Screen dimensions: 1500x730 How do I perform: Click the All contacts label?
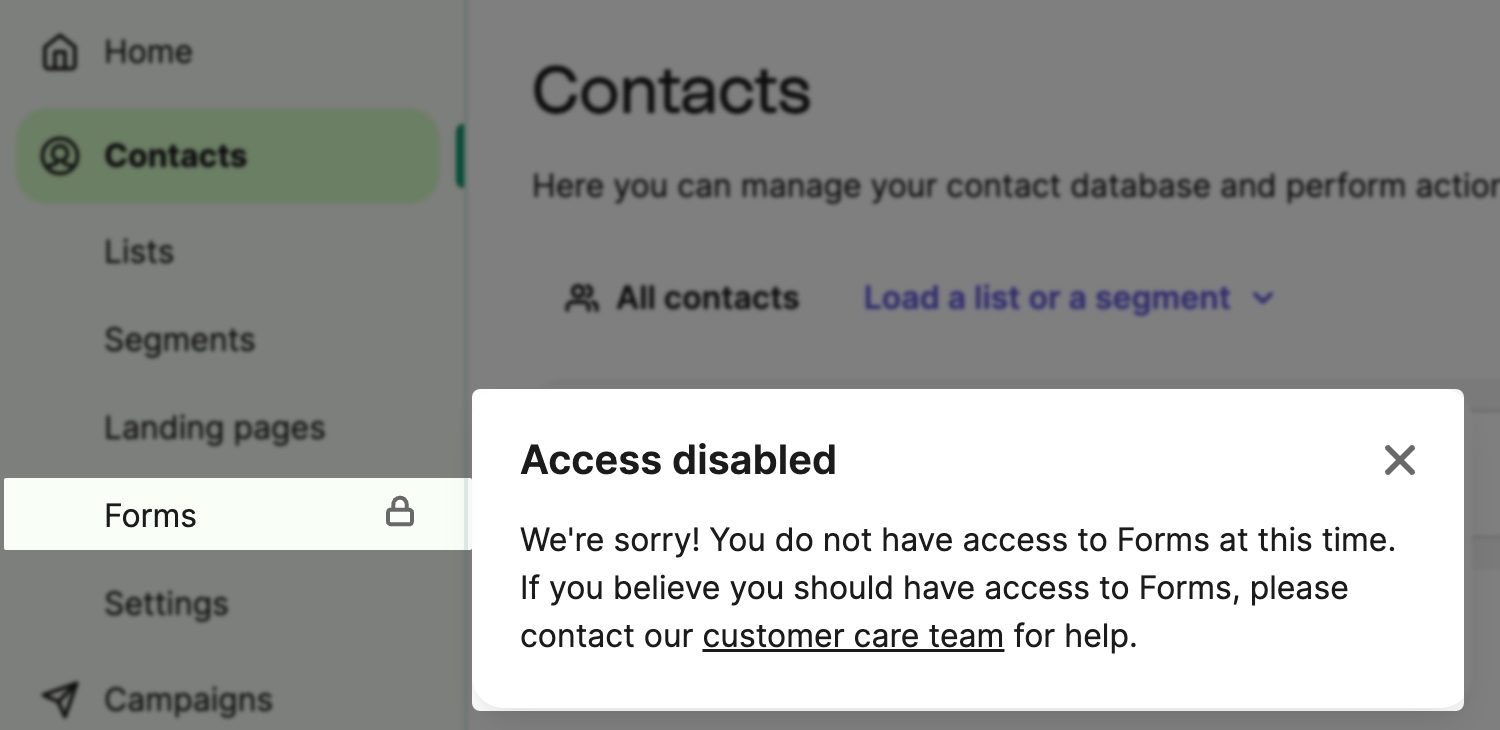(x=706, y=297)
